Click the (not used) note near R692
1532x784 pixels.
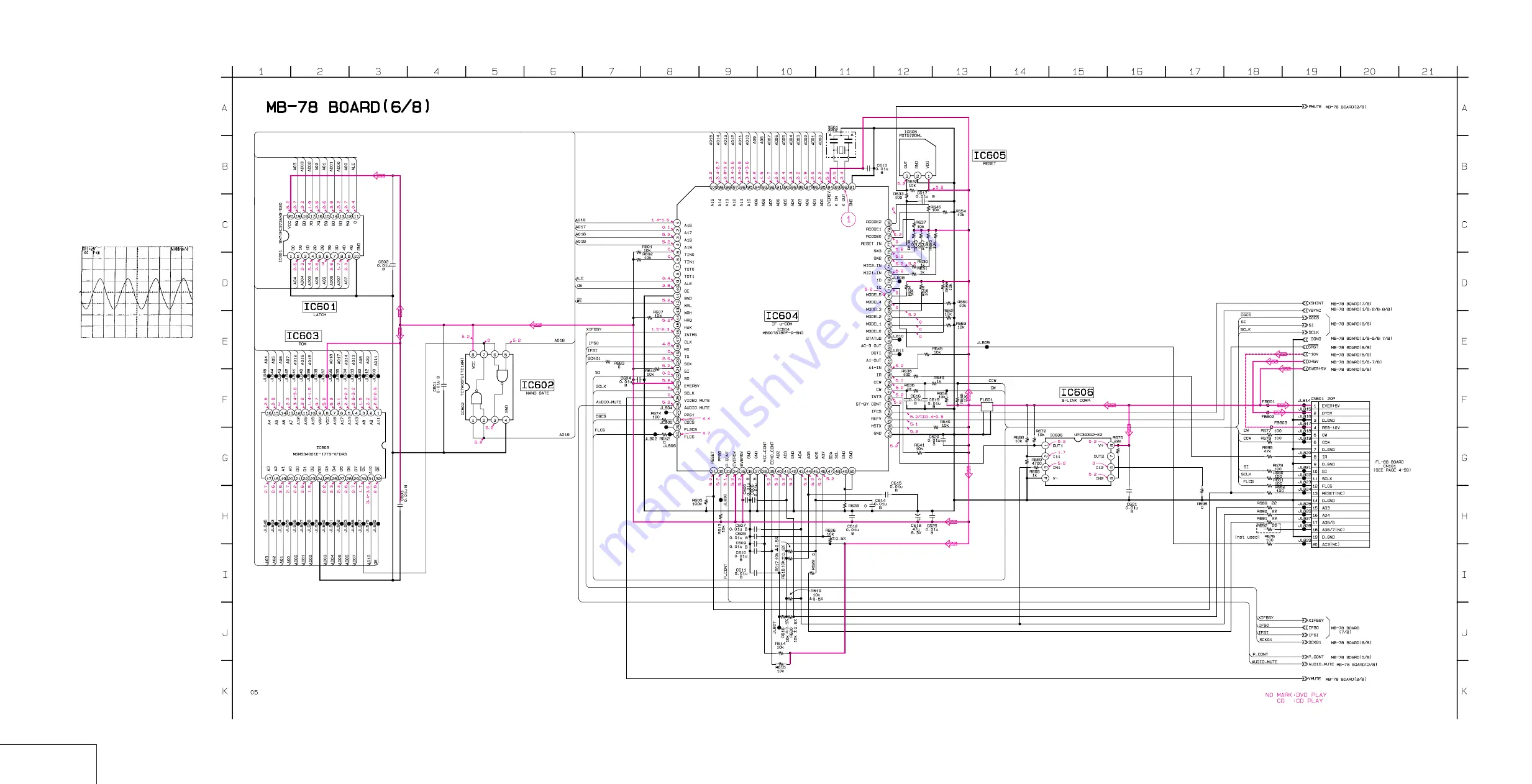[x=1247, y=537]
